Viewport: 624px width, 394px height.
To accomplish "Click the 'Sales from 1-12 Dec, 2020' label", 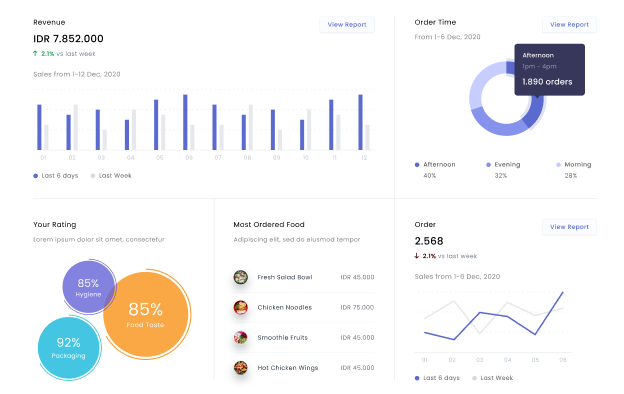I will point(77,74).
